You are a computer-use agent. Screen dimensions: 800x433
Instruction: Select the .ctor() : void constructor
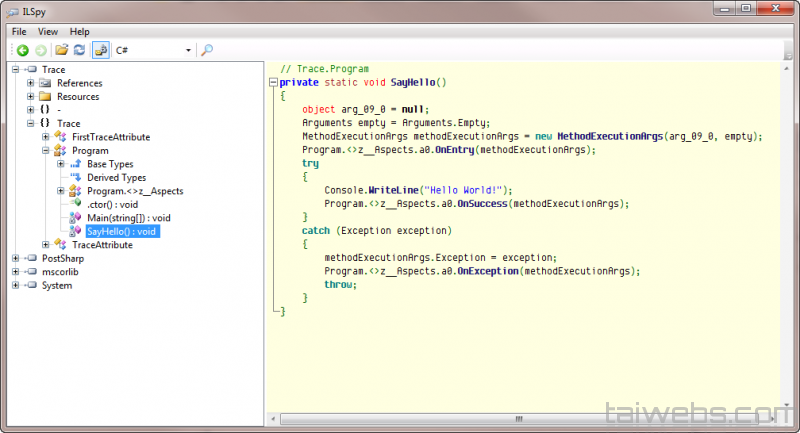click(112, 204)
